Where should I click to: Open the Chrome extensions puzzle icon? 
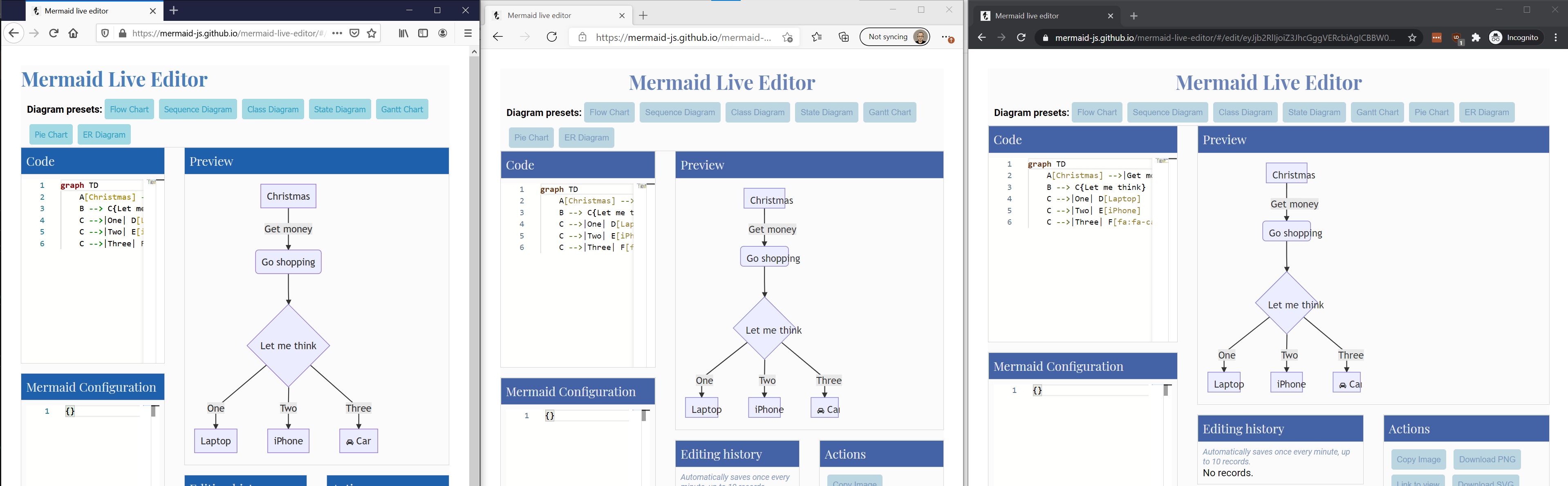pos(1477,37)
